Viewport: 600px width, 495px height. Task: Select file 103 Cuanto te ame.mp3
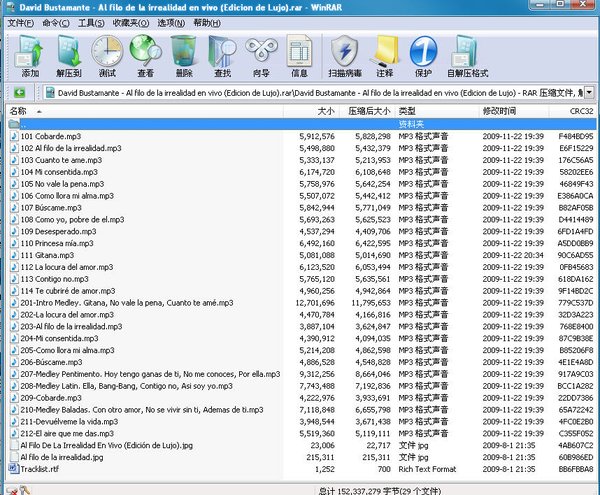(x=61, y=160)
